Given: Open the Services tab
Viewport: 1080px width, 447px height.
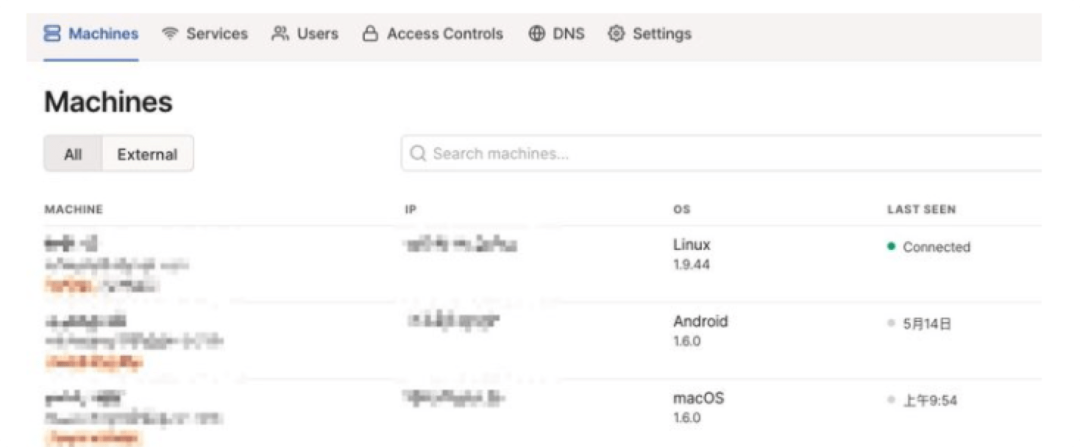Looking at the screenshot, I should pos(216,34).
